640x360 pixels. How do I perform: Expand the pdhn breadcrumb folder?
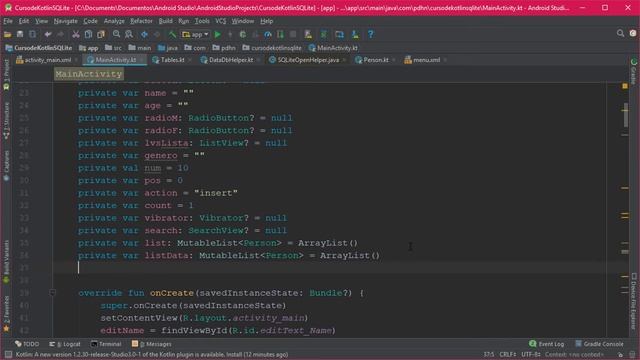click(224, 48)
